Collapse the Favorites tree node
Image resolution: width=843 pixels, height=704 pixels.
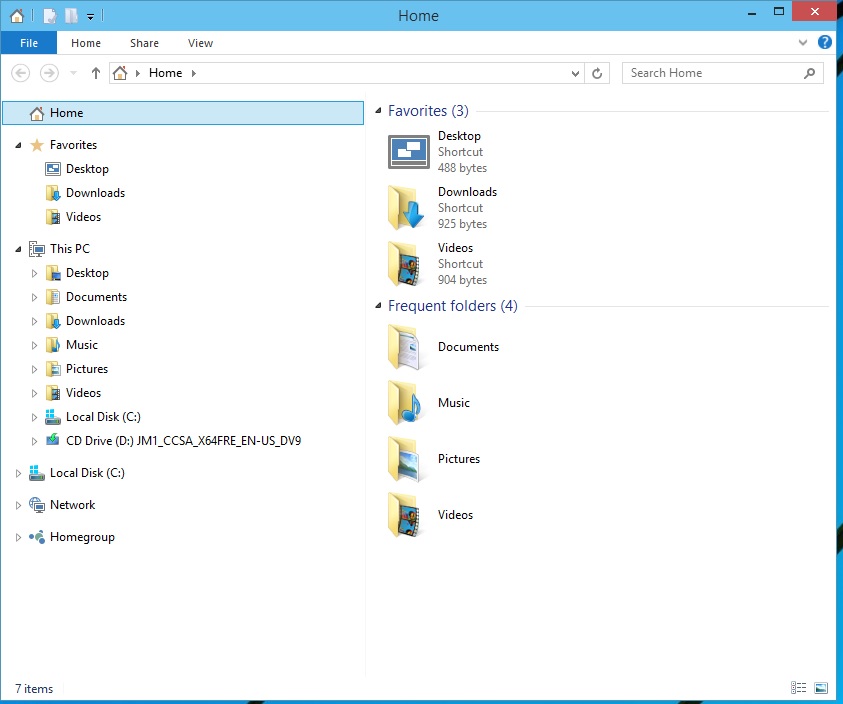coord(18,145)
